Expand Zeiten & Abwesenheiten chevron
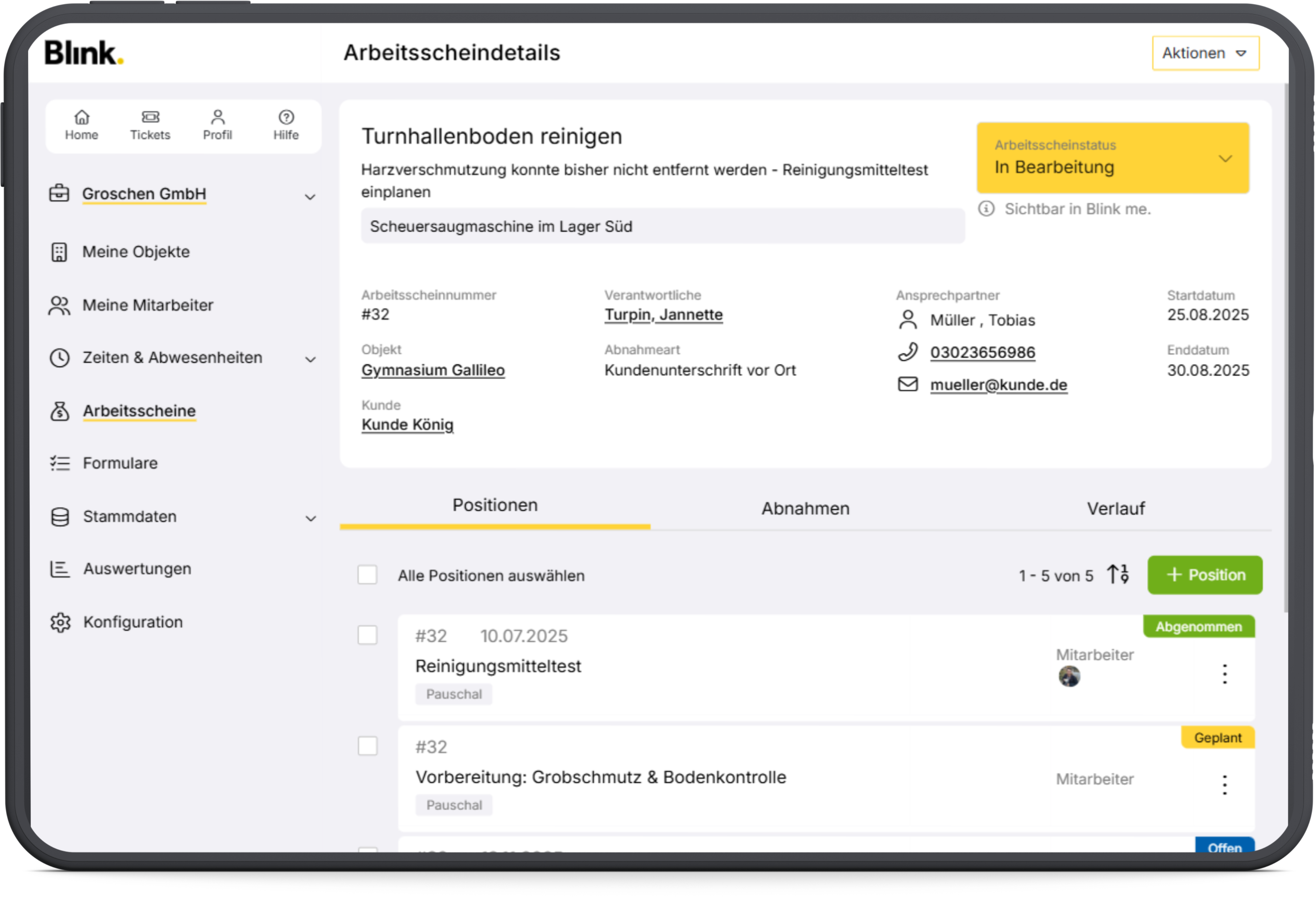Image resolution: width=1316 pixels, height=898 pixels. (310, 360)
